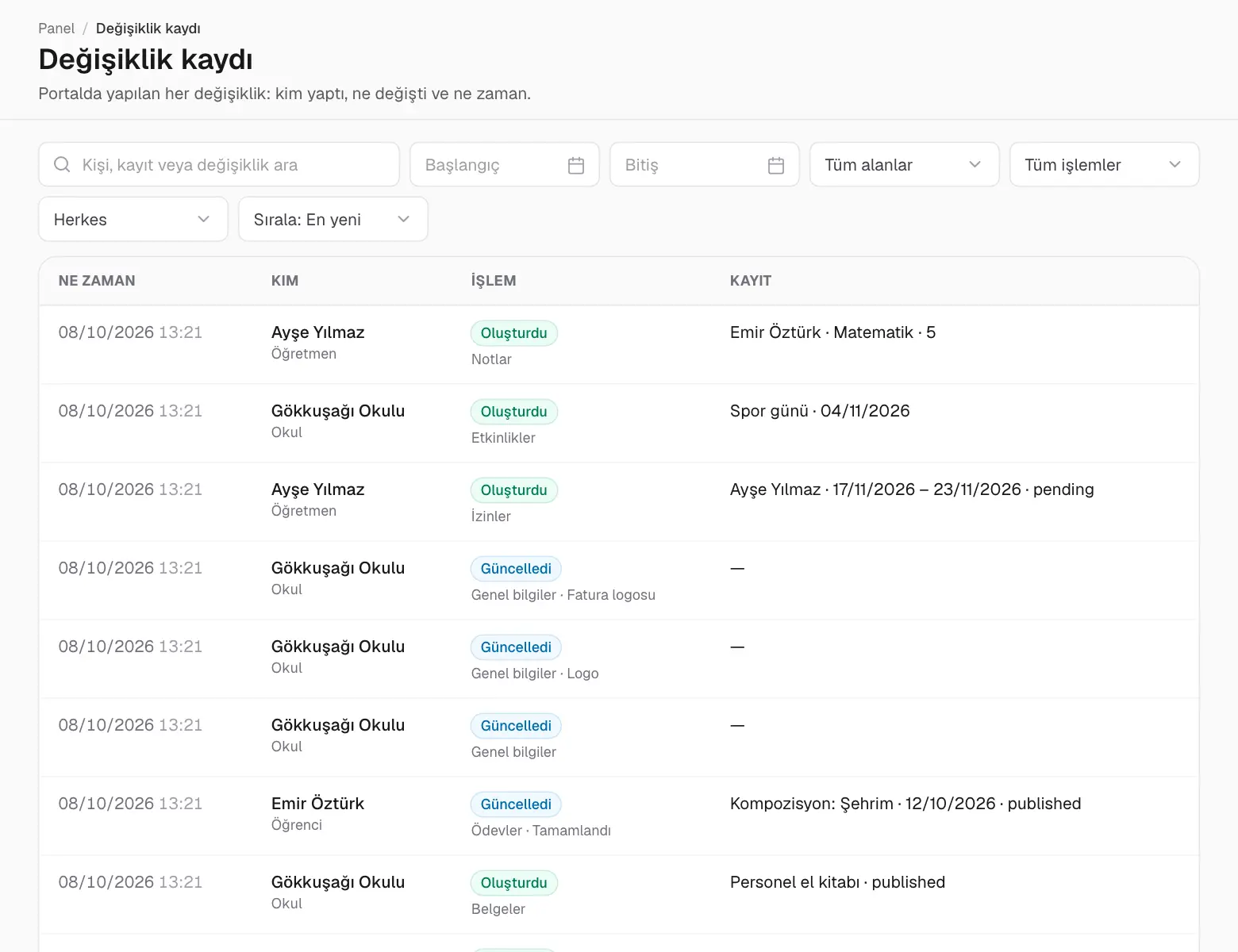Click record Kompozisyon: Şehrim · 12/10/2026 · published

(905, 804)
